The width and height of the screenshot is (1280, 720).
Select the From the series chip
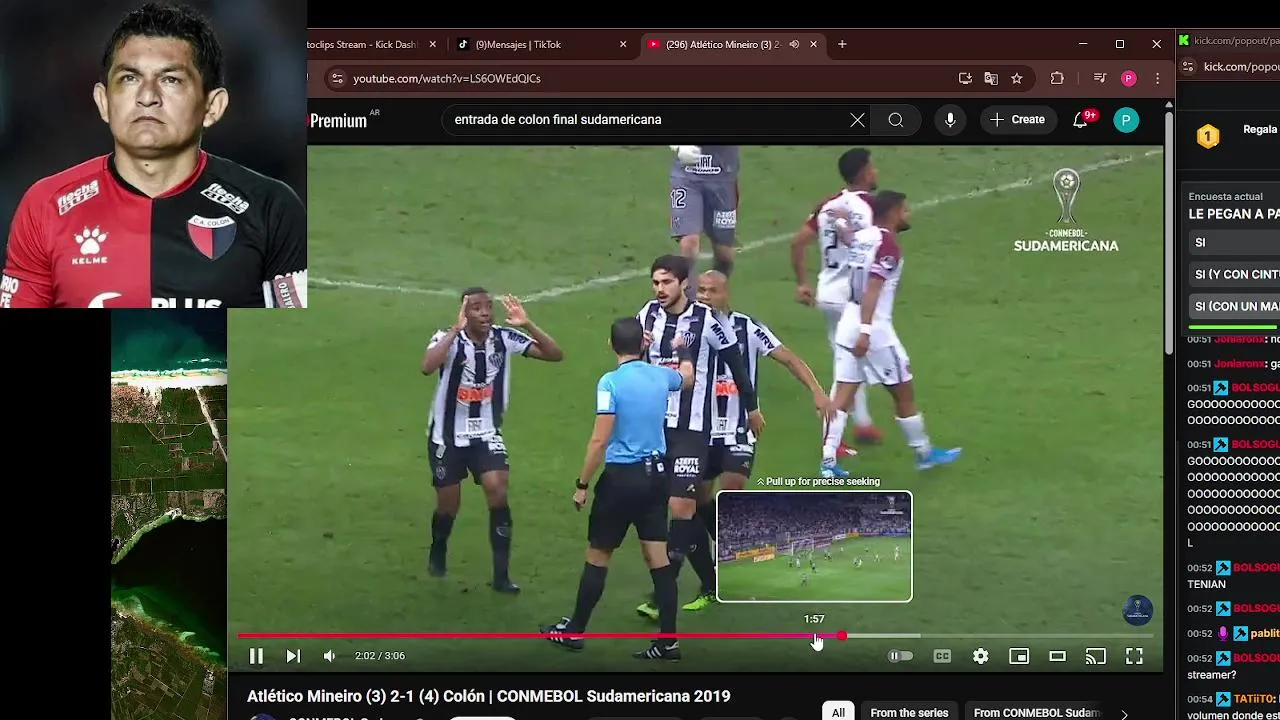click(909, 713)
